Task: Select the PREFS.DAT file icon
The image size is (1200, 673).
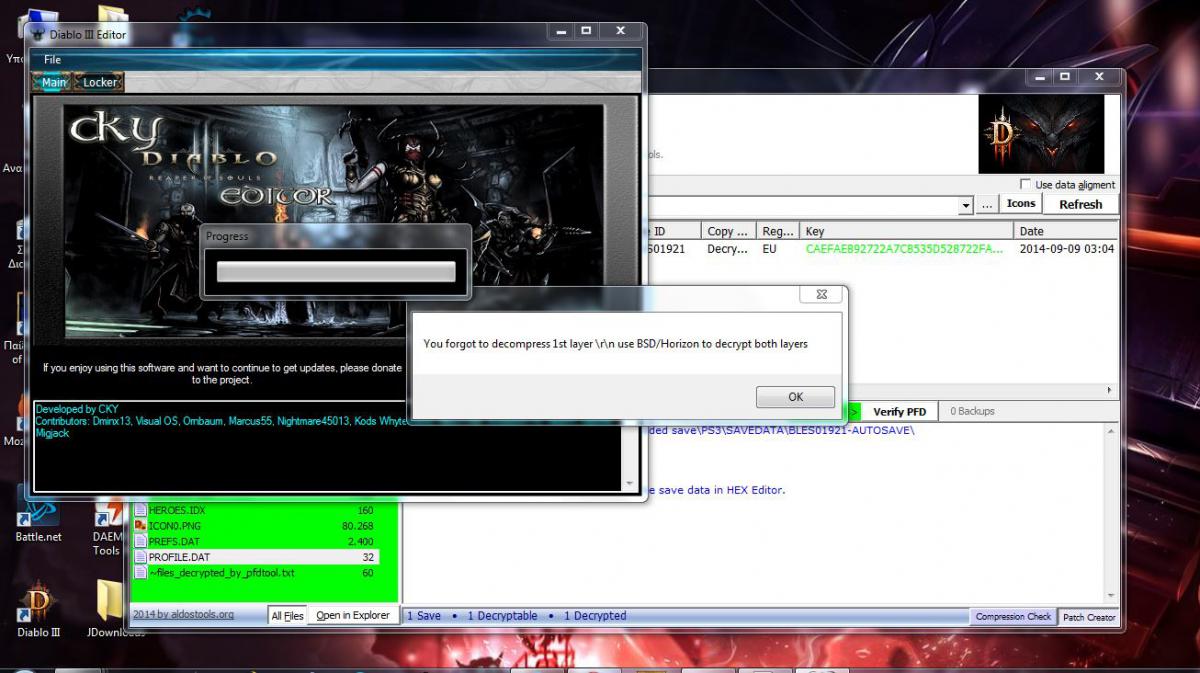Action: tap(140, 541)
